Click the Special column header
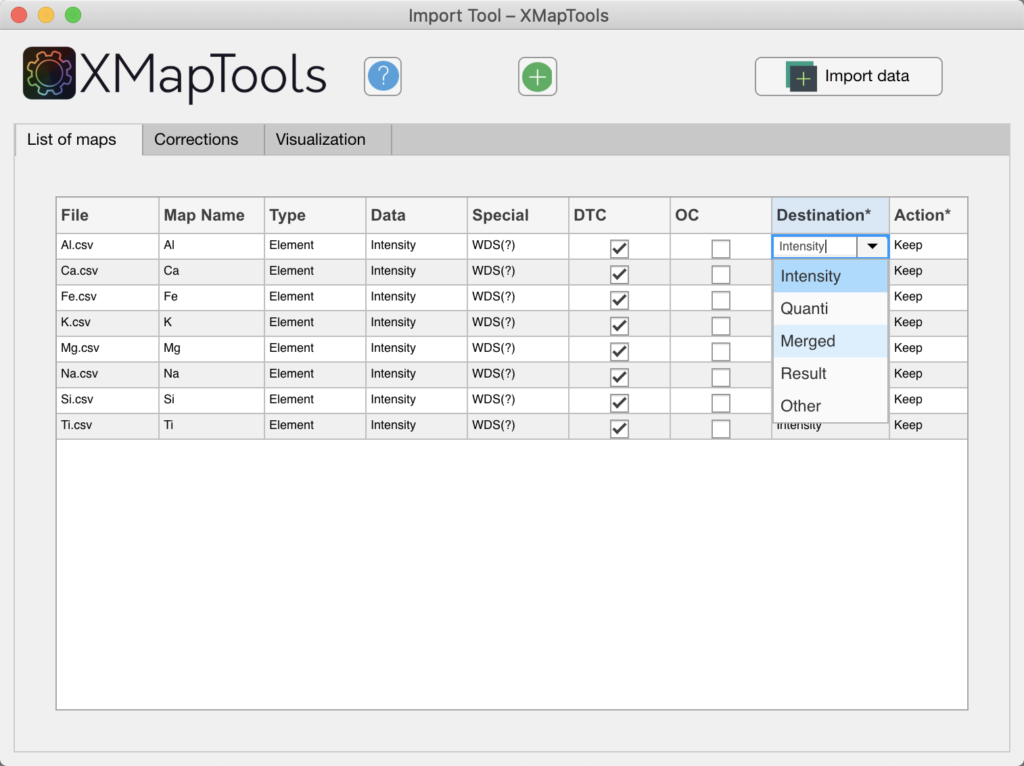Viewport: 1024px width, 766px height. (518, 215)
